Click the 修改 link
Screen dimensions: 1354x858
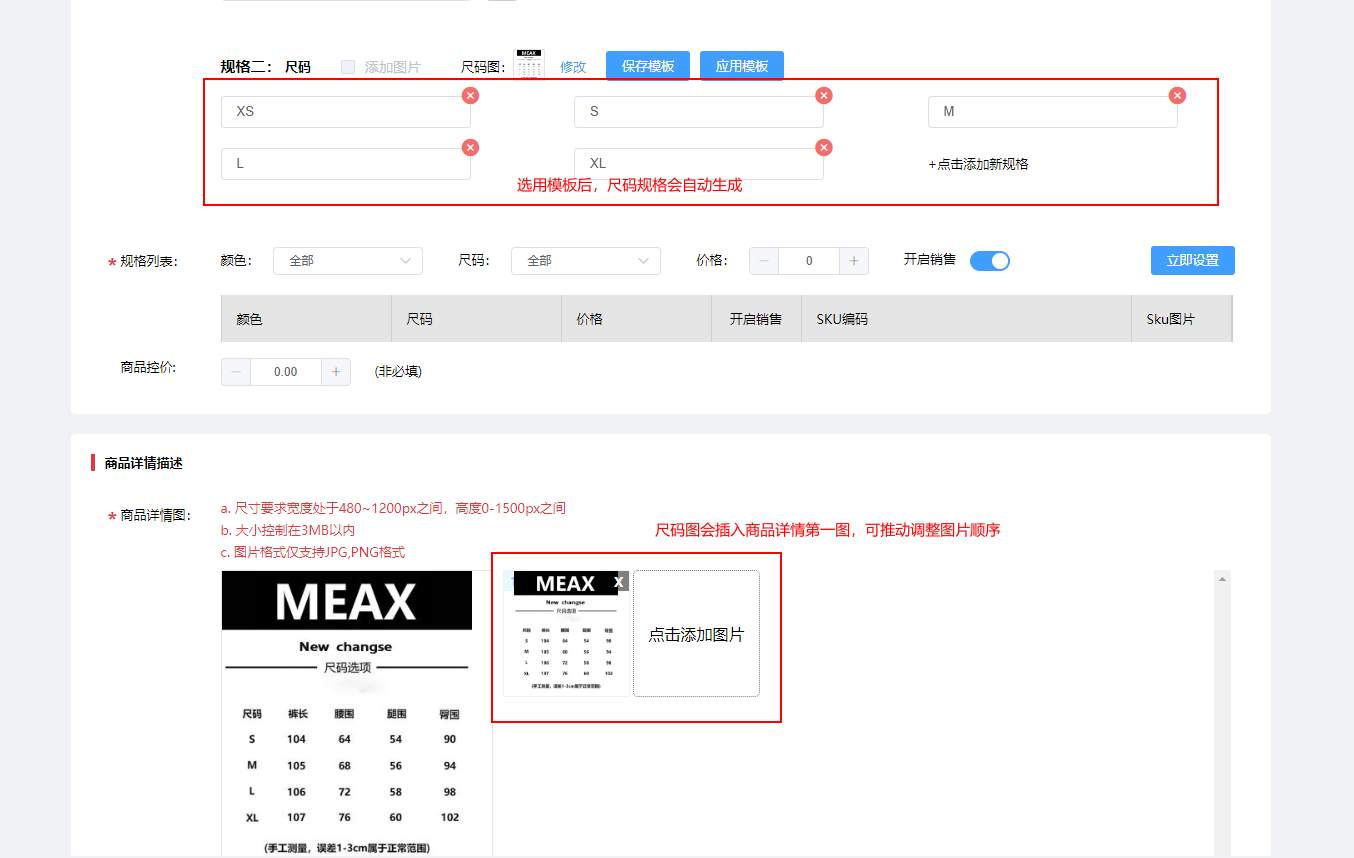[573, 67]
